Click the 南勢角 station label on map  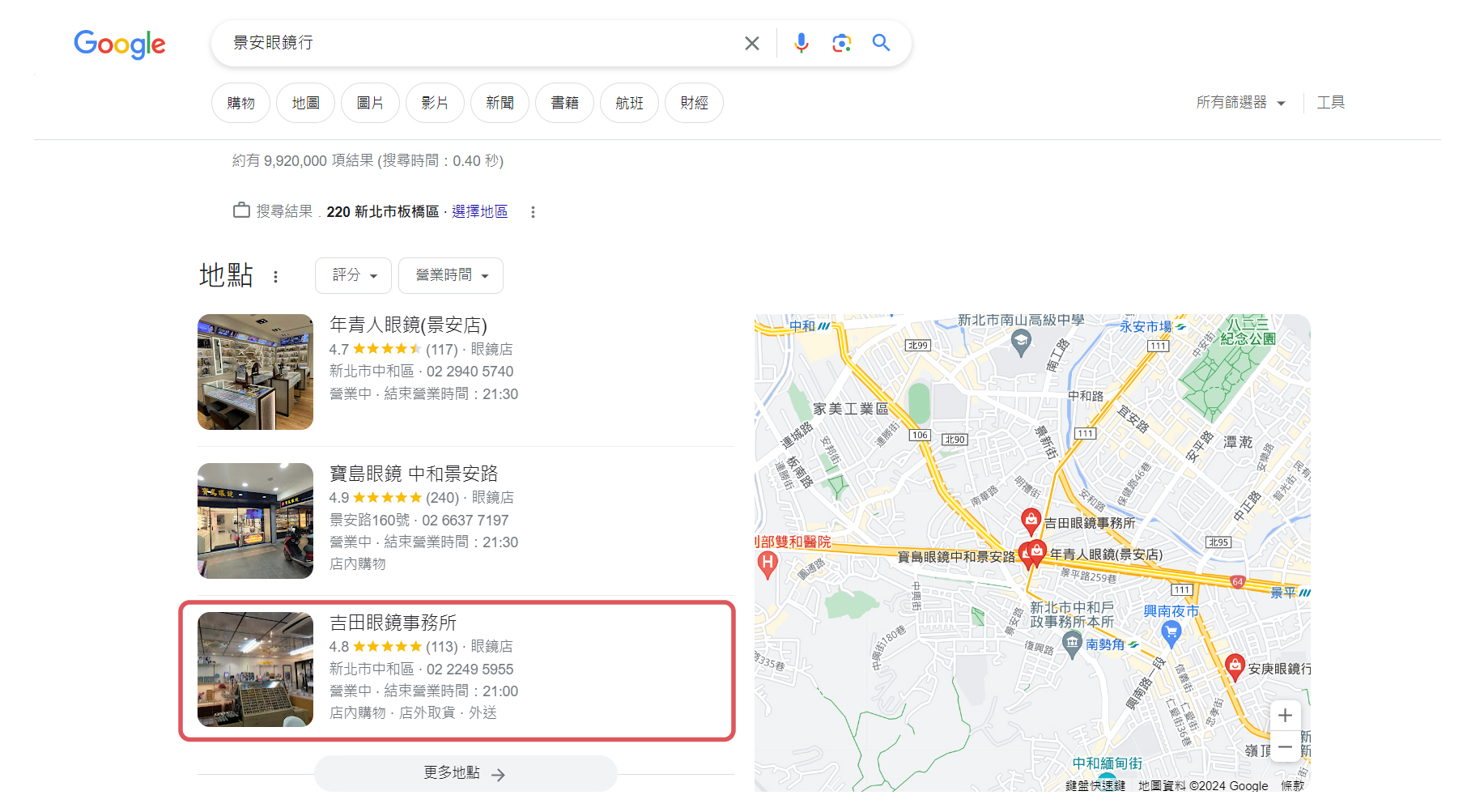1105,644
